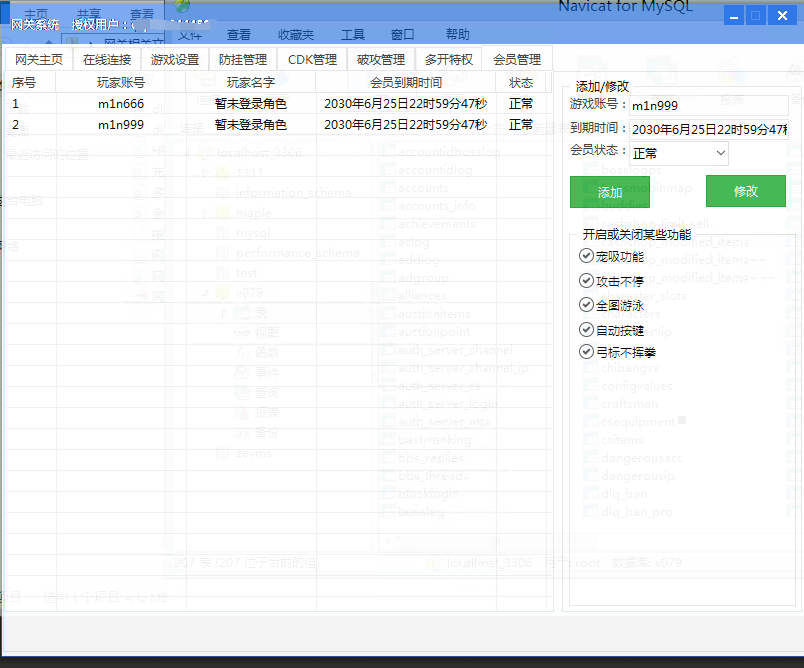Click the 会员到期时间 column header
This screenshot has height=668, width=804.
coord(406,83)
